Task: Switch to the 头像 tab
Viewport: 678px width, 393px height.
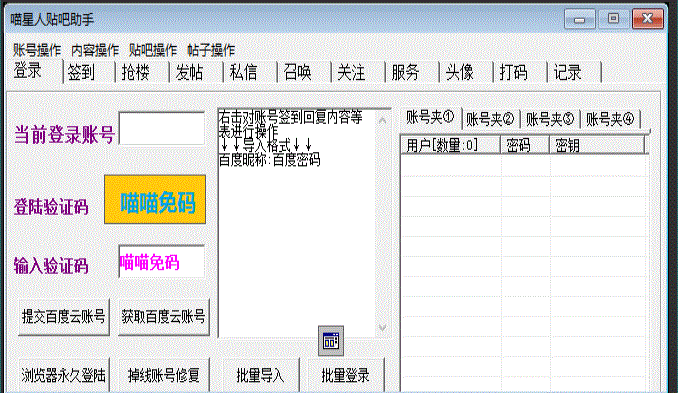Action: pos(467,72)
